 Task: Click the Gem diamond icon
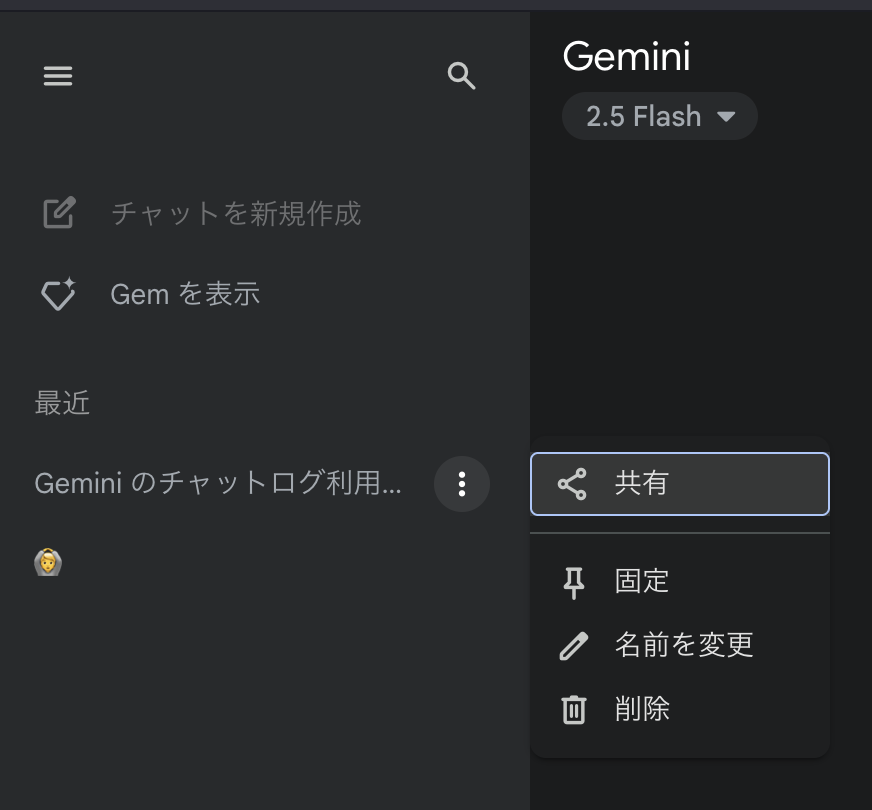click(60, 294)
